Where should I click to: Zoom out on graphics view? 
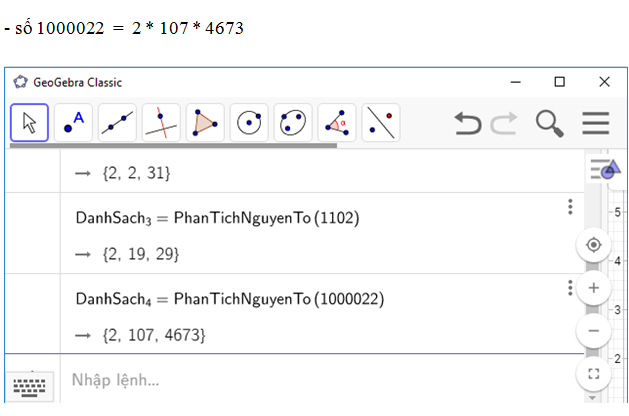tap(594, 330)
